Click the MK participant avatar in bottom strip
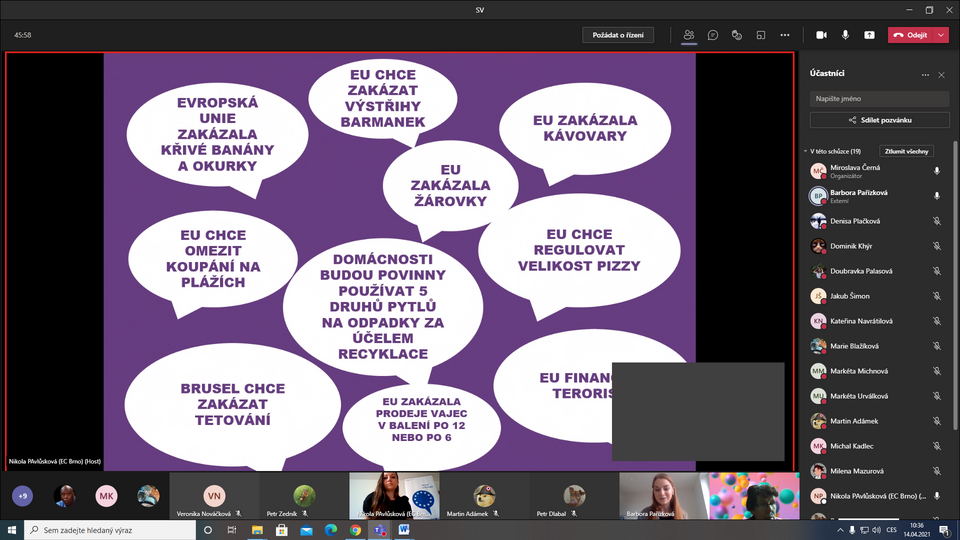960x540 pixels. coord(106,496)
